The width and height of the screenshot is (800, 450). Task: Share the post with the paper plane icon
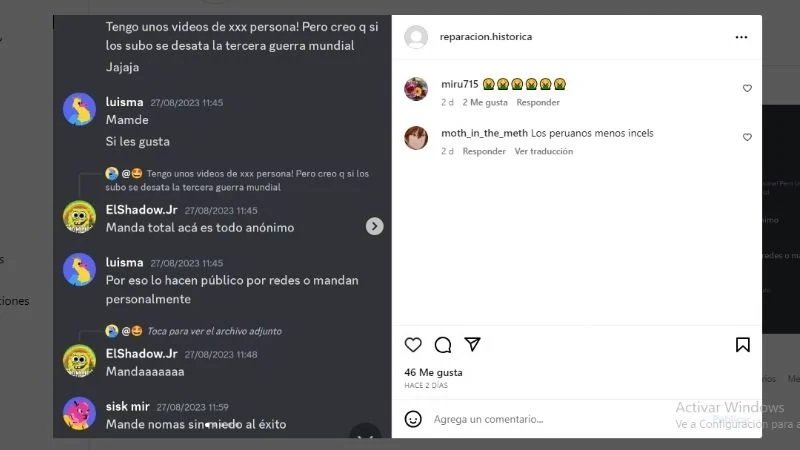(472, 344)
